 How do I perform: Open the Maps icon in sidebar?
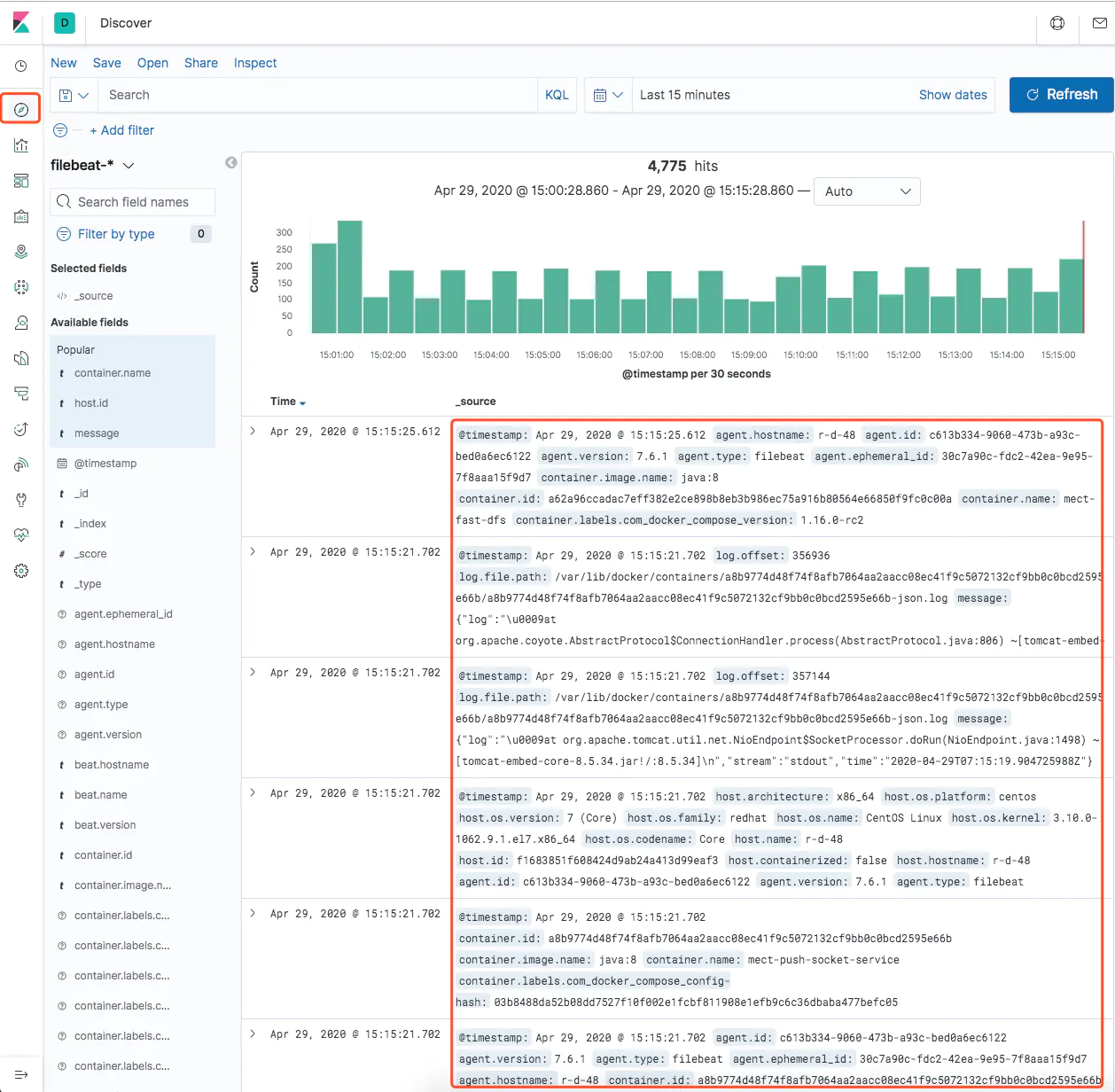coord(21,252)
